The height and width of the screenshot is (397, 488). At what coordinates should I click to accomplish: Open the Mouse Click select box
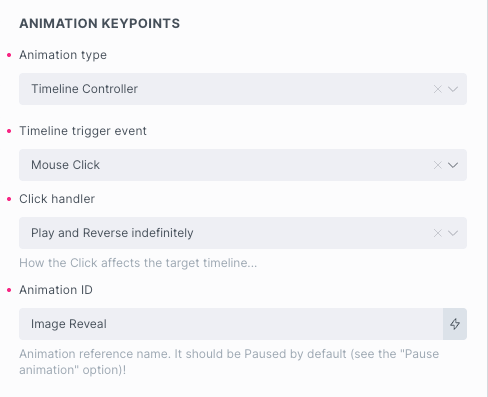point(243,165)
